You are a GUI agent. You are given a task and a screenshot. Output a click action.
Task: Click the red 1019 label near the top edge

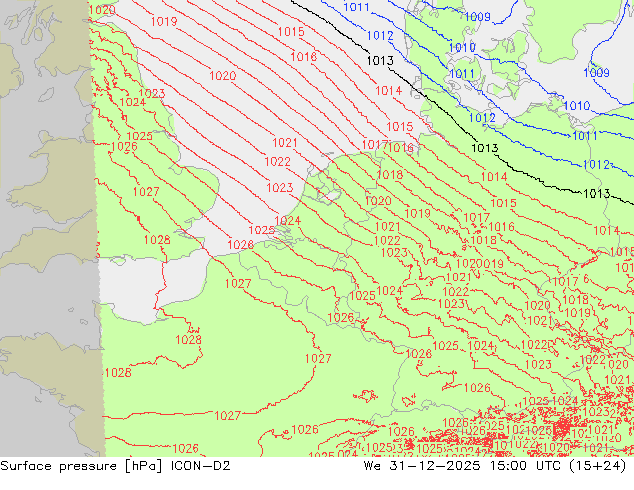164,21
